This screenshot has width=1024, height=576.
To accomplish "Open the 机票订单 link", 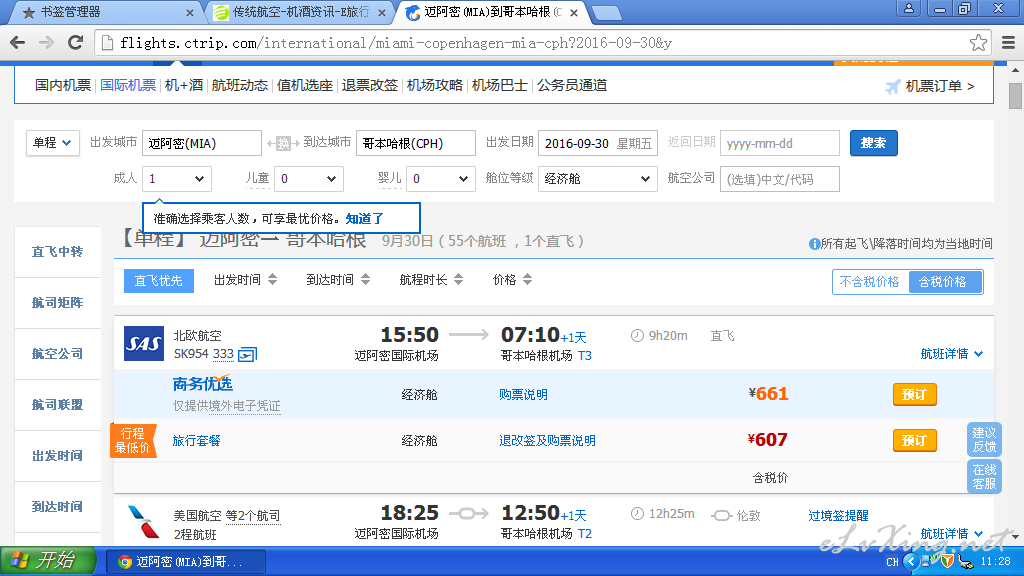I will pos(940,86).
